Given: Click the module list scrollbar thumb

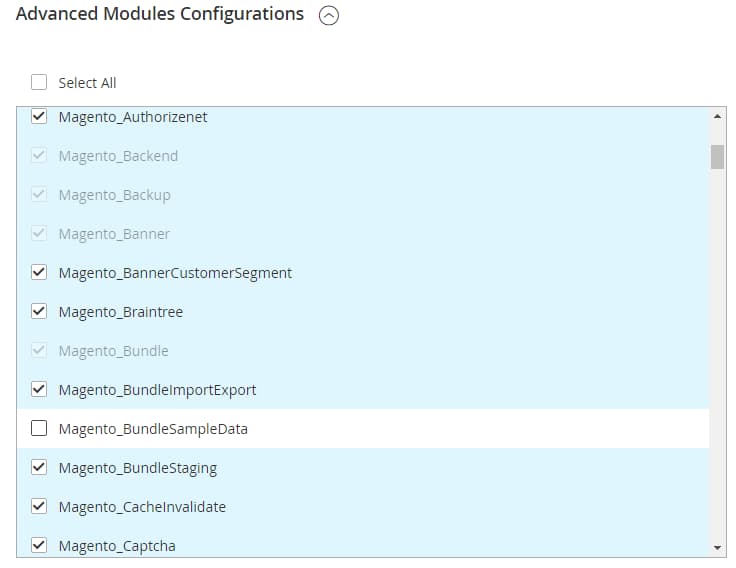Looking at the screenshot, I should (717, 157).
